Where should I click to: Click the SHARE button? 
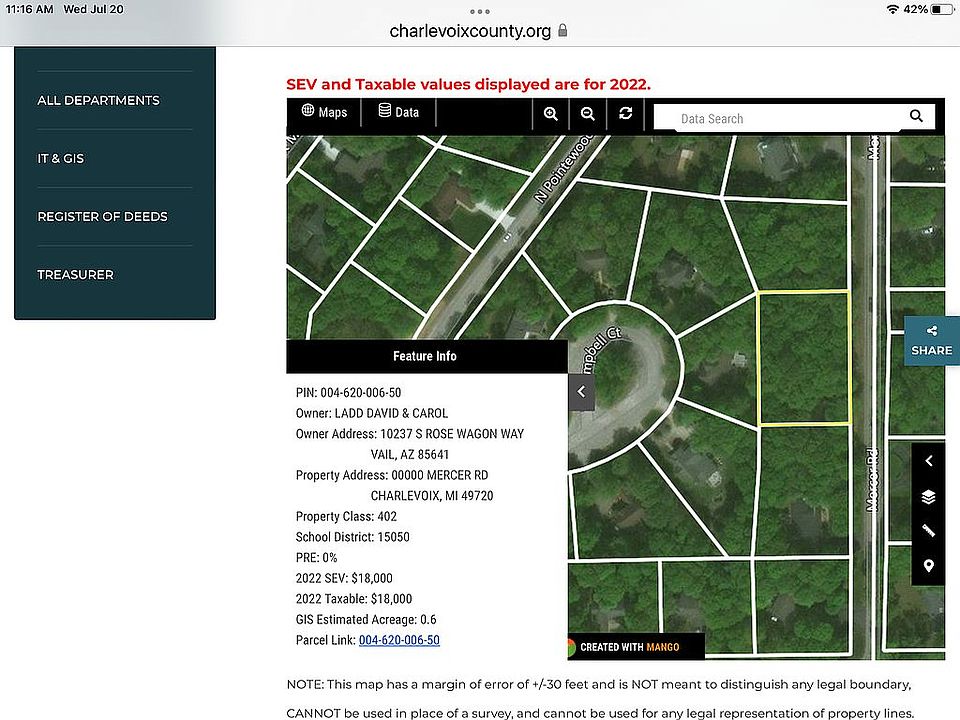click(x=932, y=341)
